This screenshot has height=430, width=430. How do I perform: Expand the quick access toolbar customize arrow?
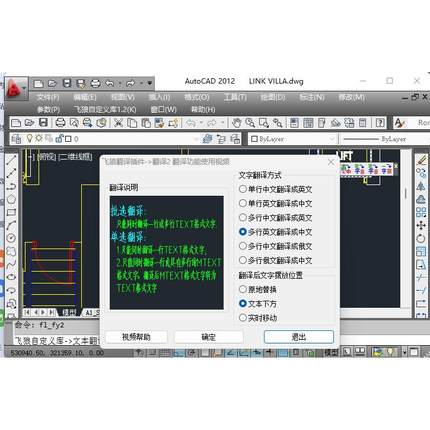150,83
